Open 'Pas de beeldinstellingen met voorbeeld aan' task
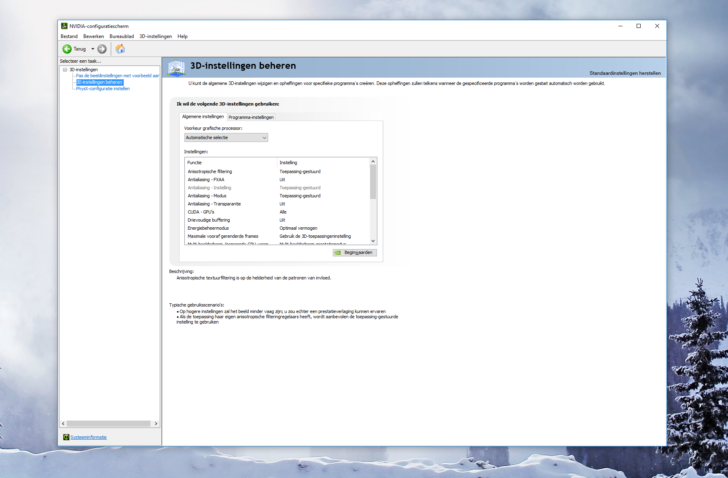This screenshot has height=478, width=728. (117, 76)
